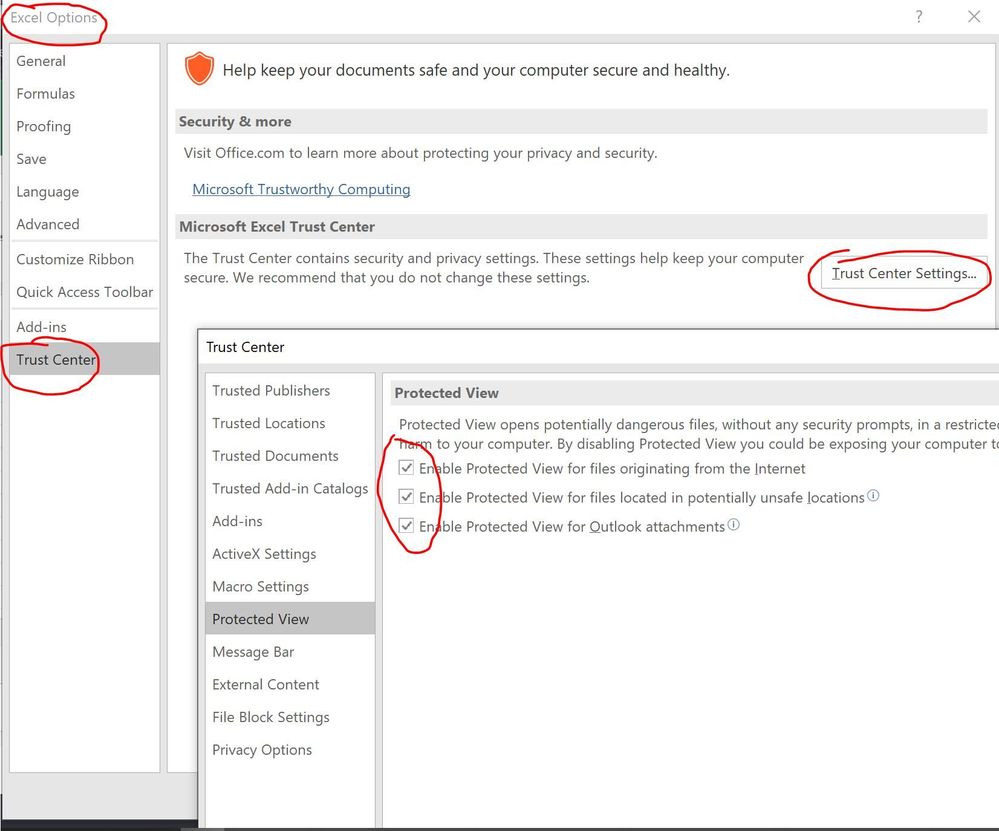Screen dimensions: 999x831
Task: Open Microsoft Trustworthy Computing link
Action: coord(301,189)
